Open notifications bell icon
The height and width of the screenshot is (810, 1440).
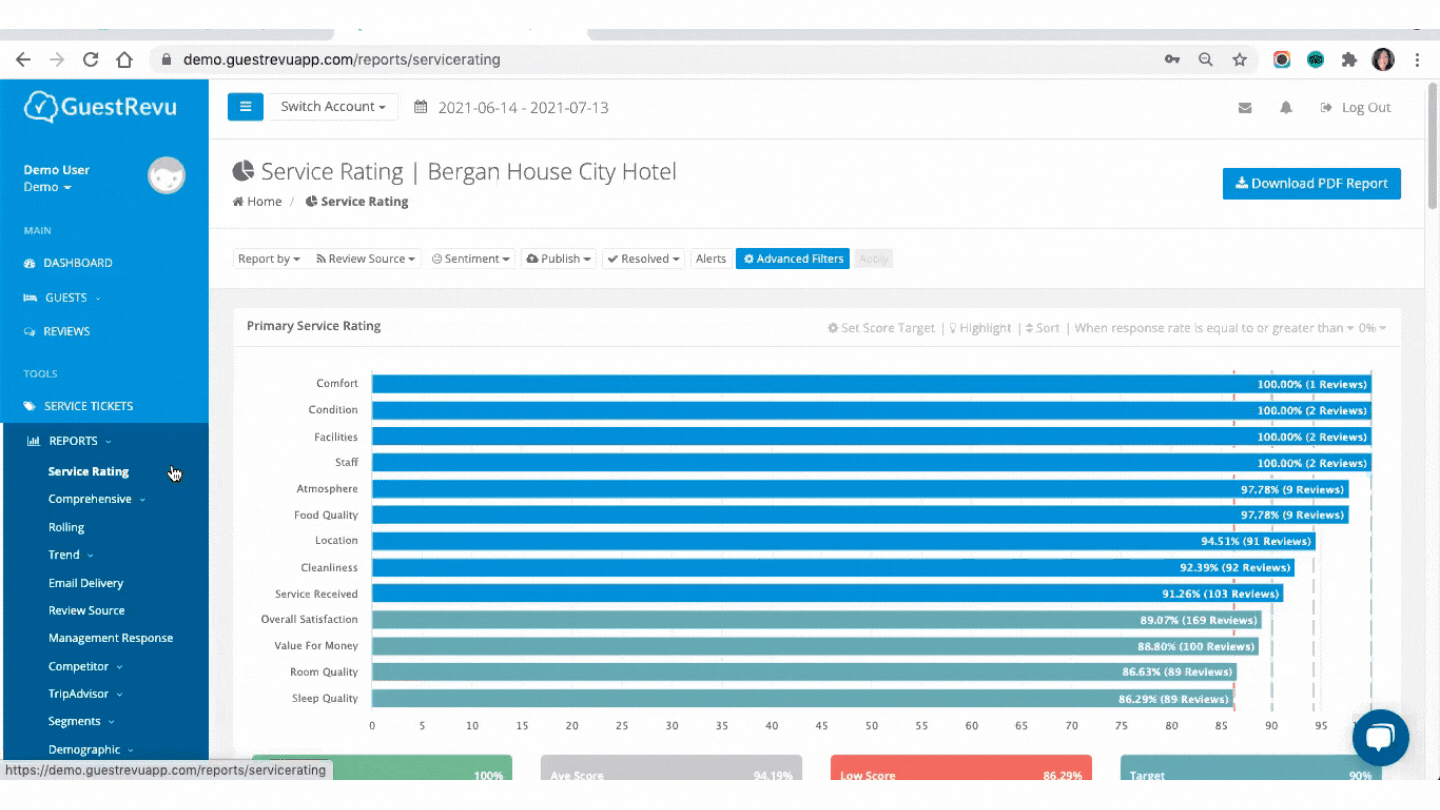(x=1286, y=108)
